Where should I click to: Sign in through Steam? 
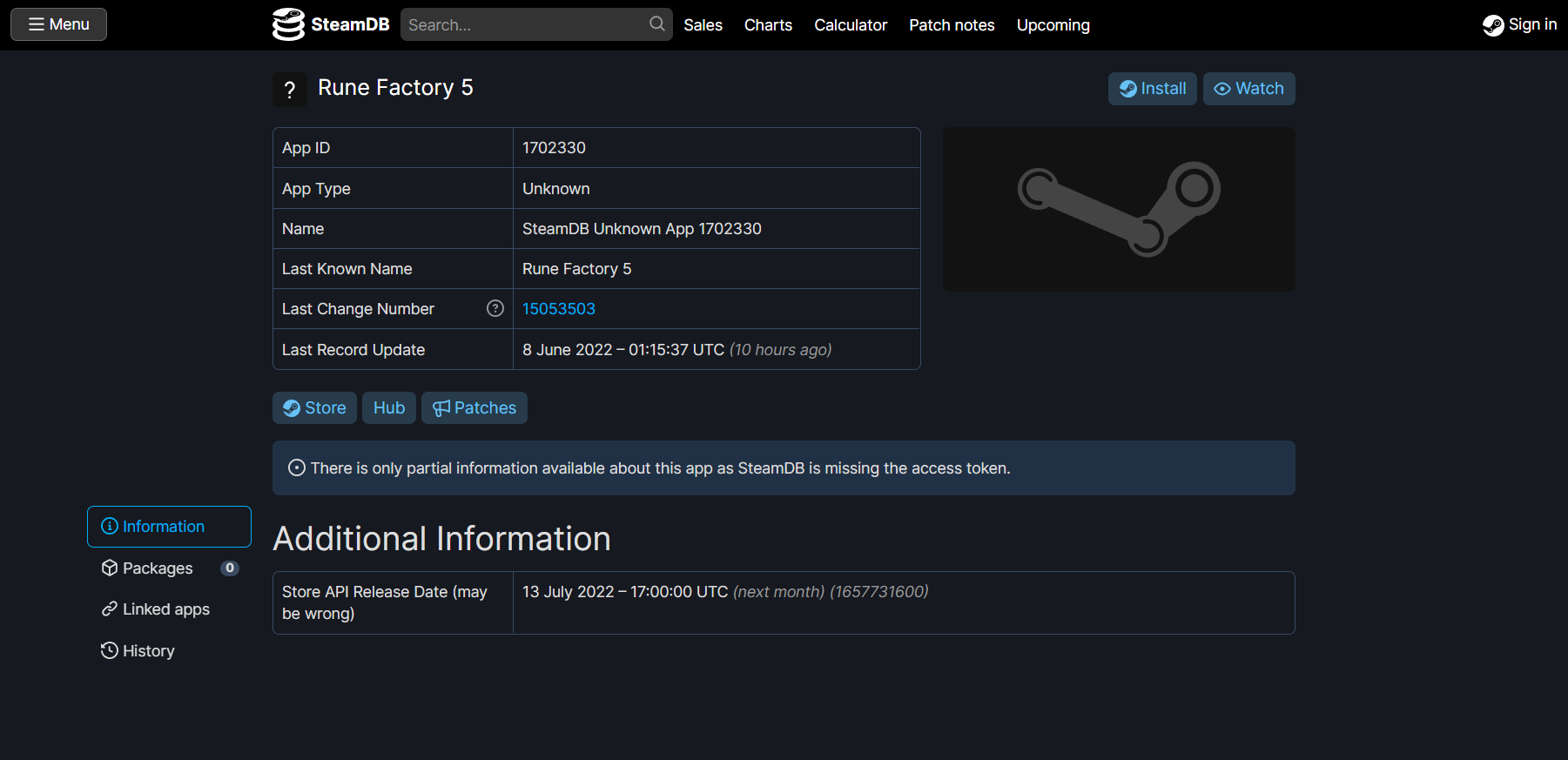click(x=1519, y=24)
